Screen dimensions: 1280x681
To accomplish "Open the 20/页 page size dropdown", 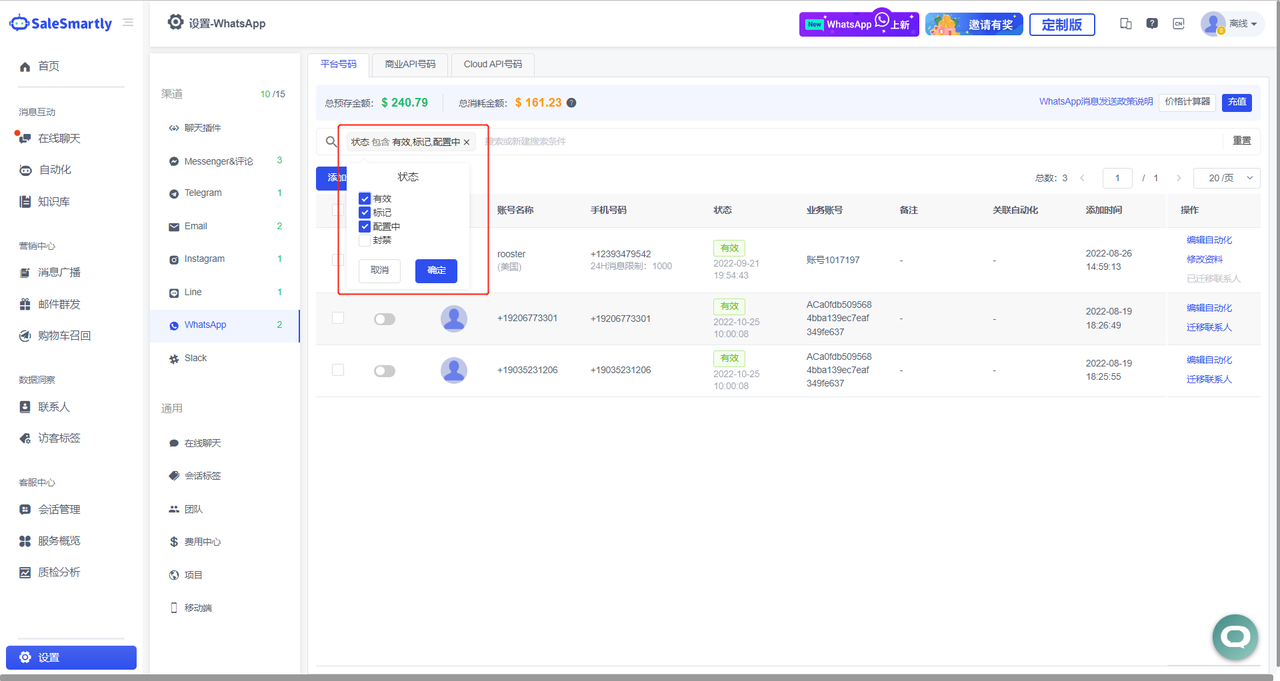I will (1226, 178).
